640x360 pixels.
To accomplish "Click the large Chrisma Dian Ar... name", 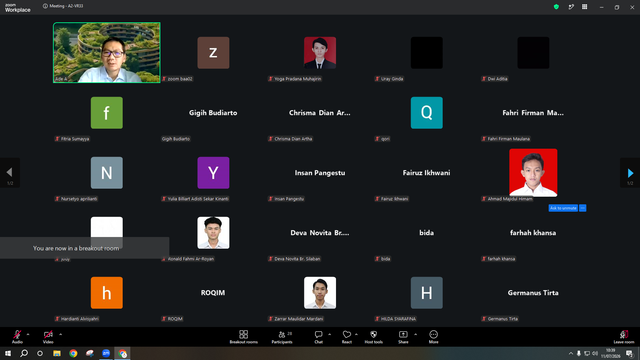I will (320, 113).
